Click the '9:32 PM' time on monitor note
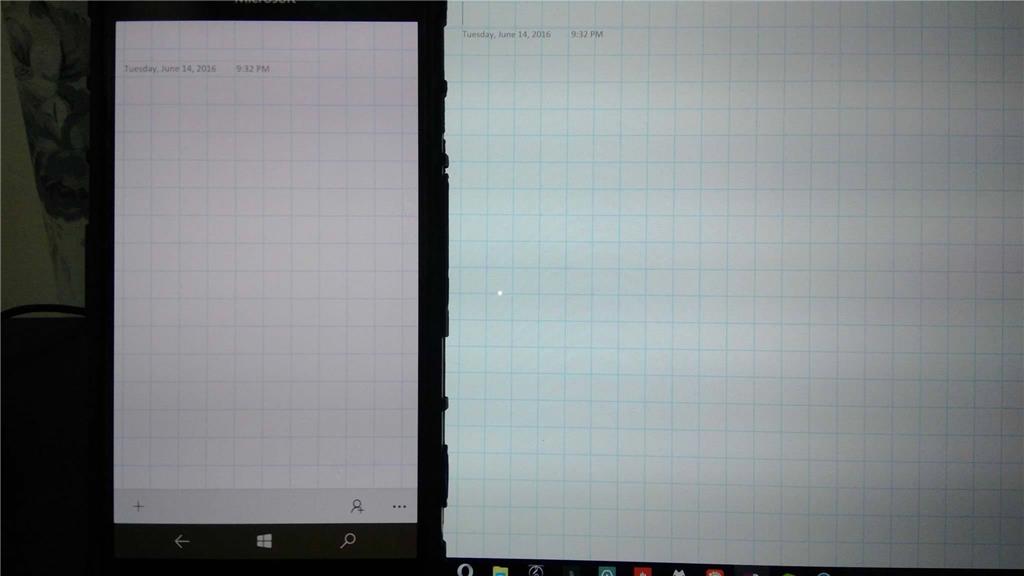The height and width of the screenshot is (576, 1024). [x=586, y=34]
